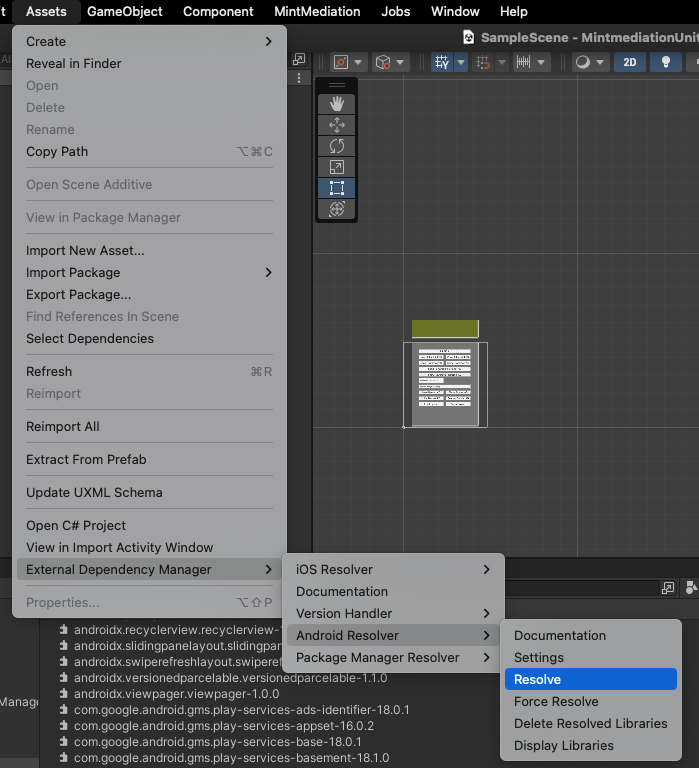Select the Move tool

[x=337, y=125]
